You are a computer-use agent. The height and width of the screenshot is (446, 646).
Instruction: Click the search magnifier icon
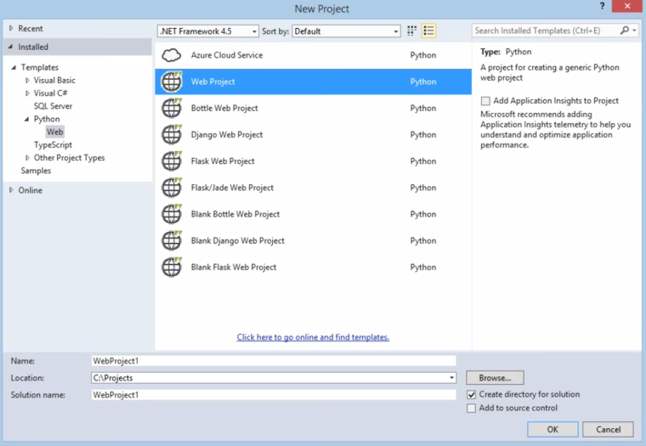click(x=624, y=30)
